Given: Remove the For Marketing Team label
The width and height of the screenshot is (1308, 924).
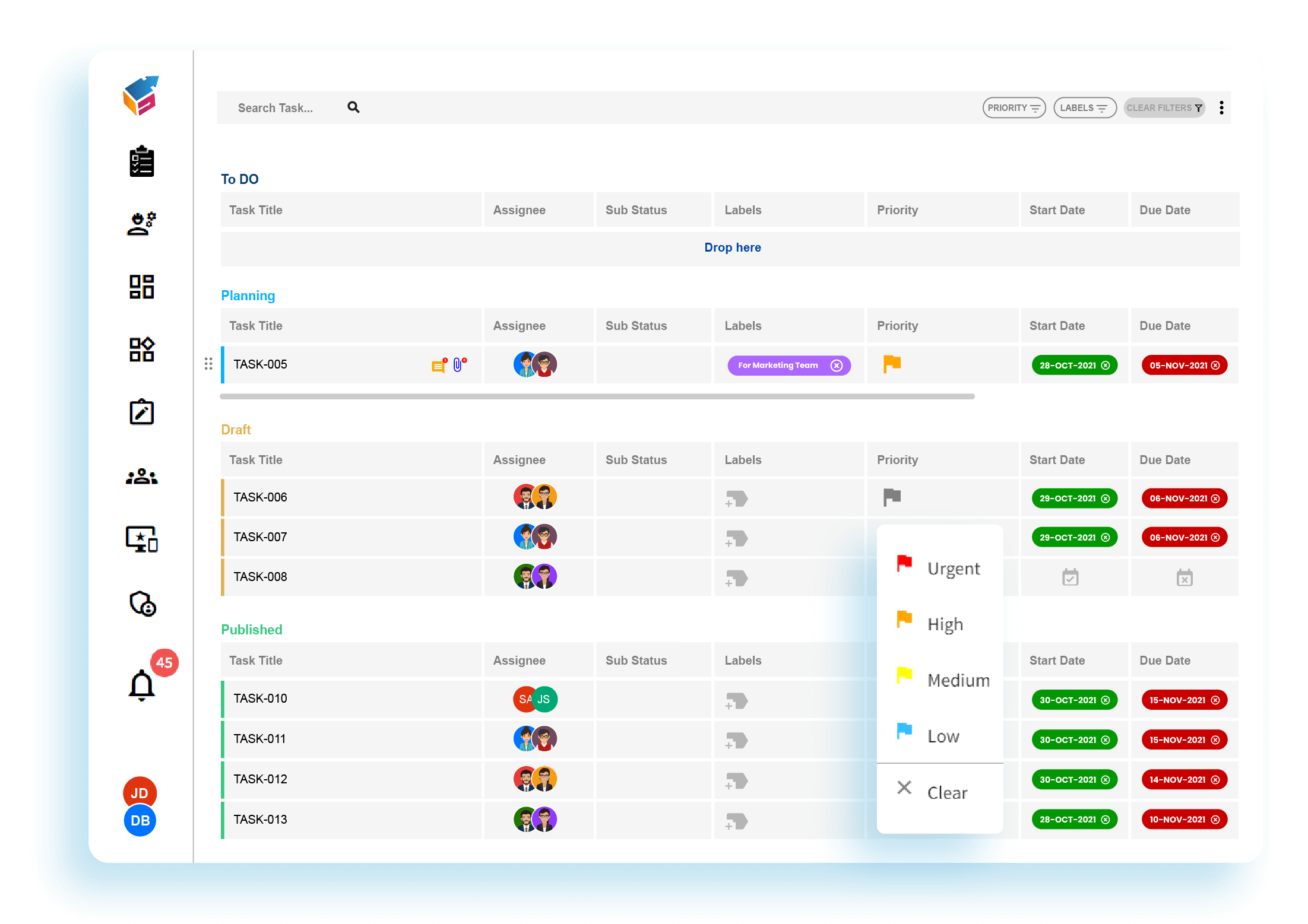Looking at the screenshot, I should point(836,366).
